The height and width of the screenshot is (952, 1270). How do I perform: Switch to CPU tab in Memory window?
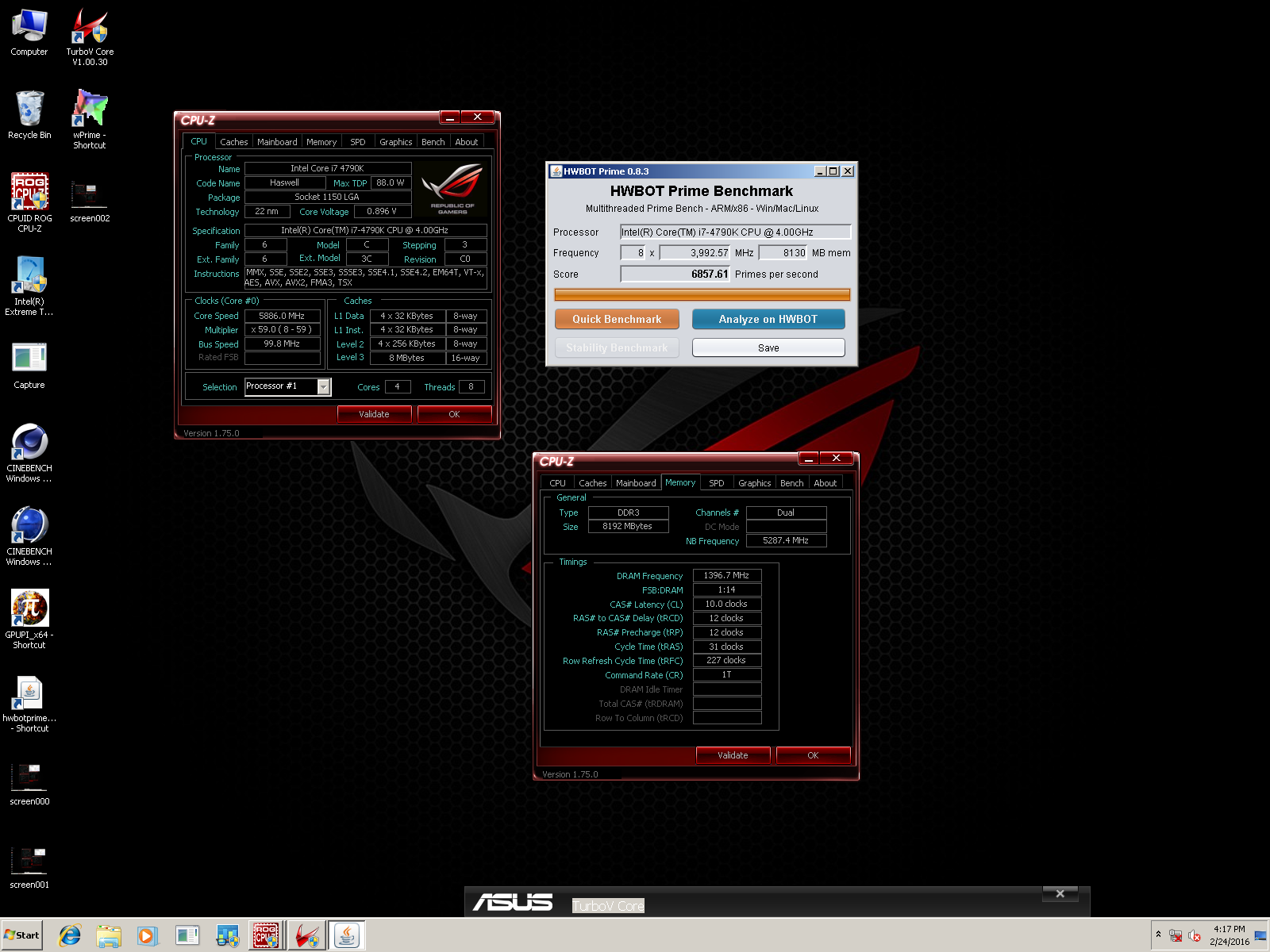pyautogui.click(x=557, y=483)
